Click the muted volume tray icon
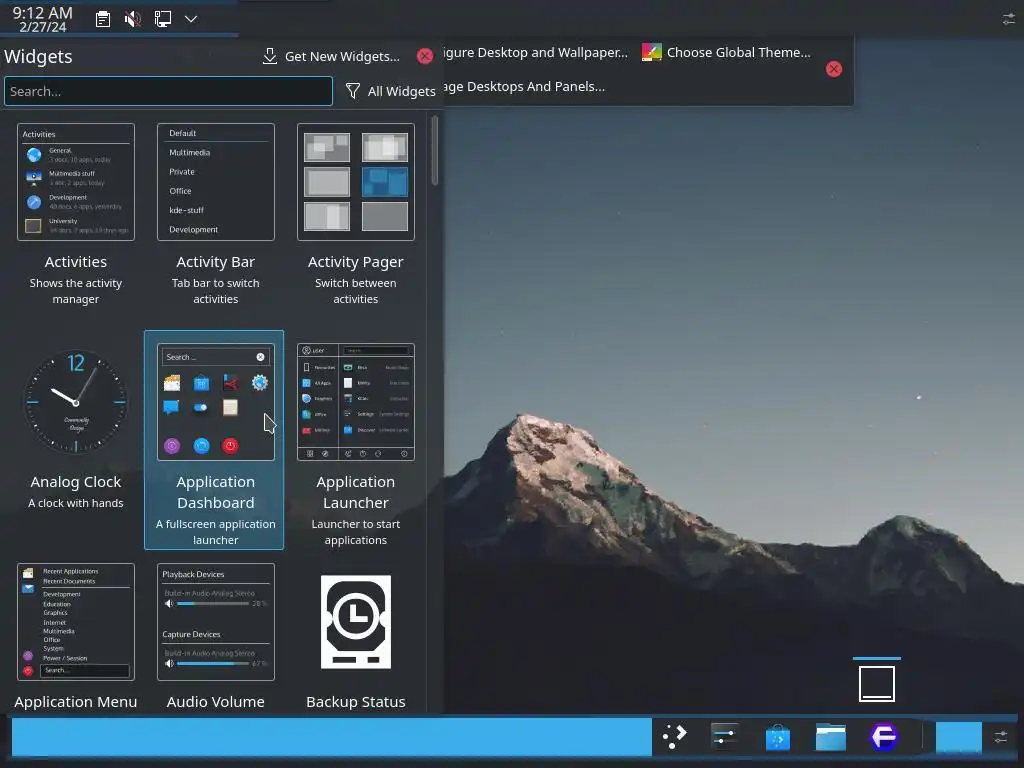 [x=133, y=19]
